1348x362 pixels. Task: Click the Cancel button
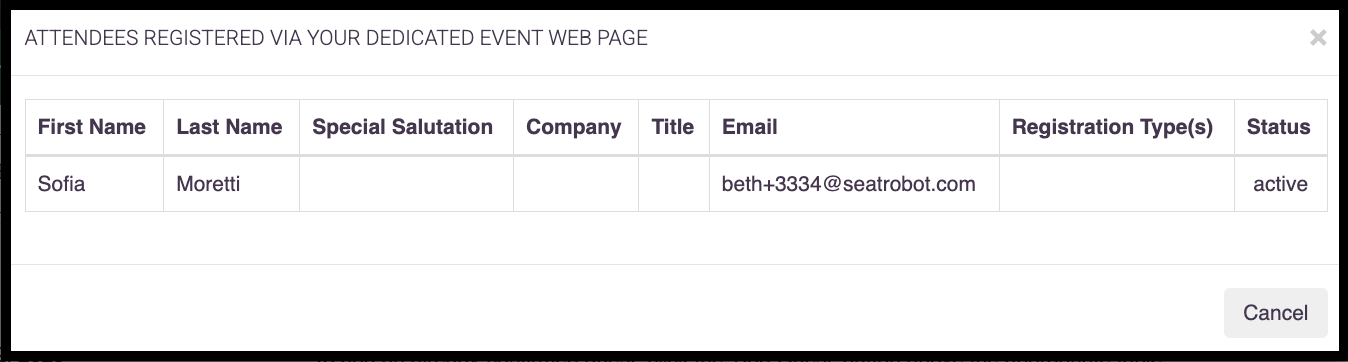[x=1275, y=313]
